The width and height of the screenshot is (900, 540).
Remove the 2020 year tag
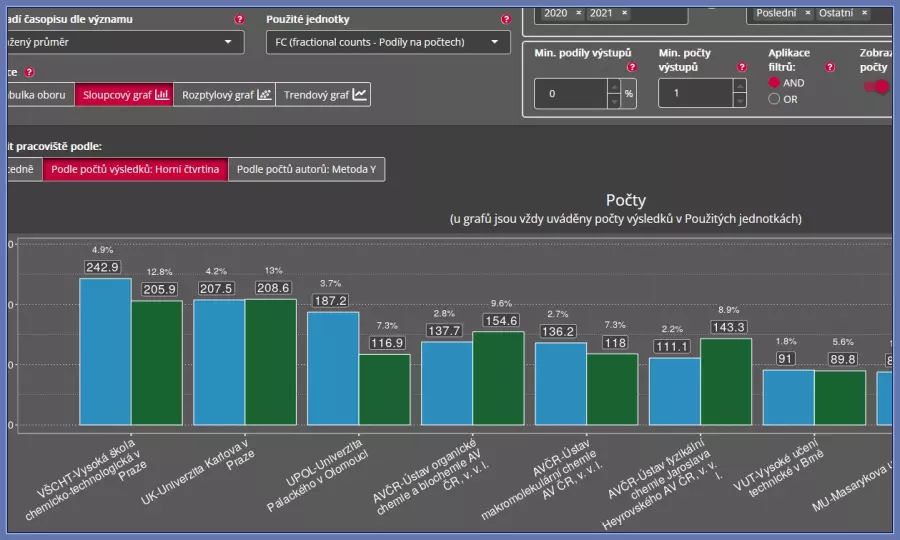[578, 13]
